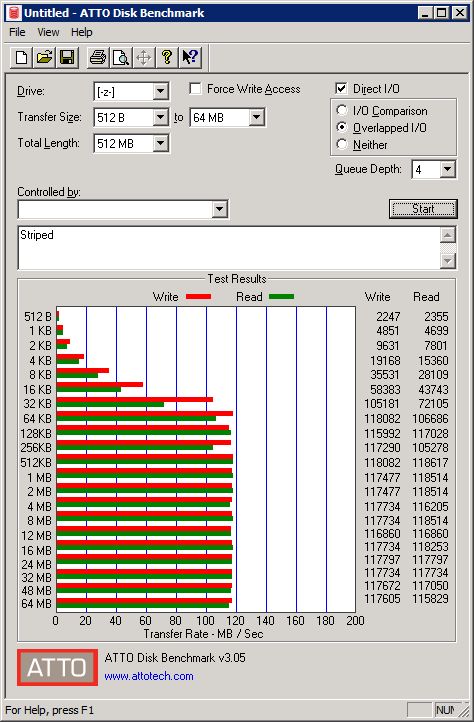The width and height of the screenshot is (474, 722).
Task: Open the File menu
Action: click(17, 32)
